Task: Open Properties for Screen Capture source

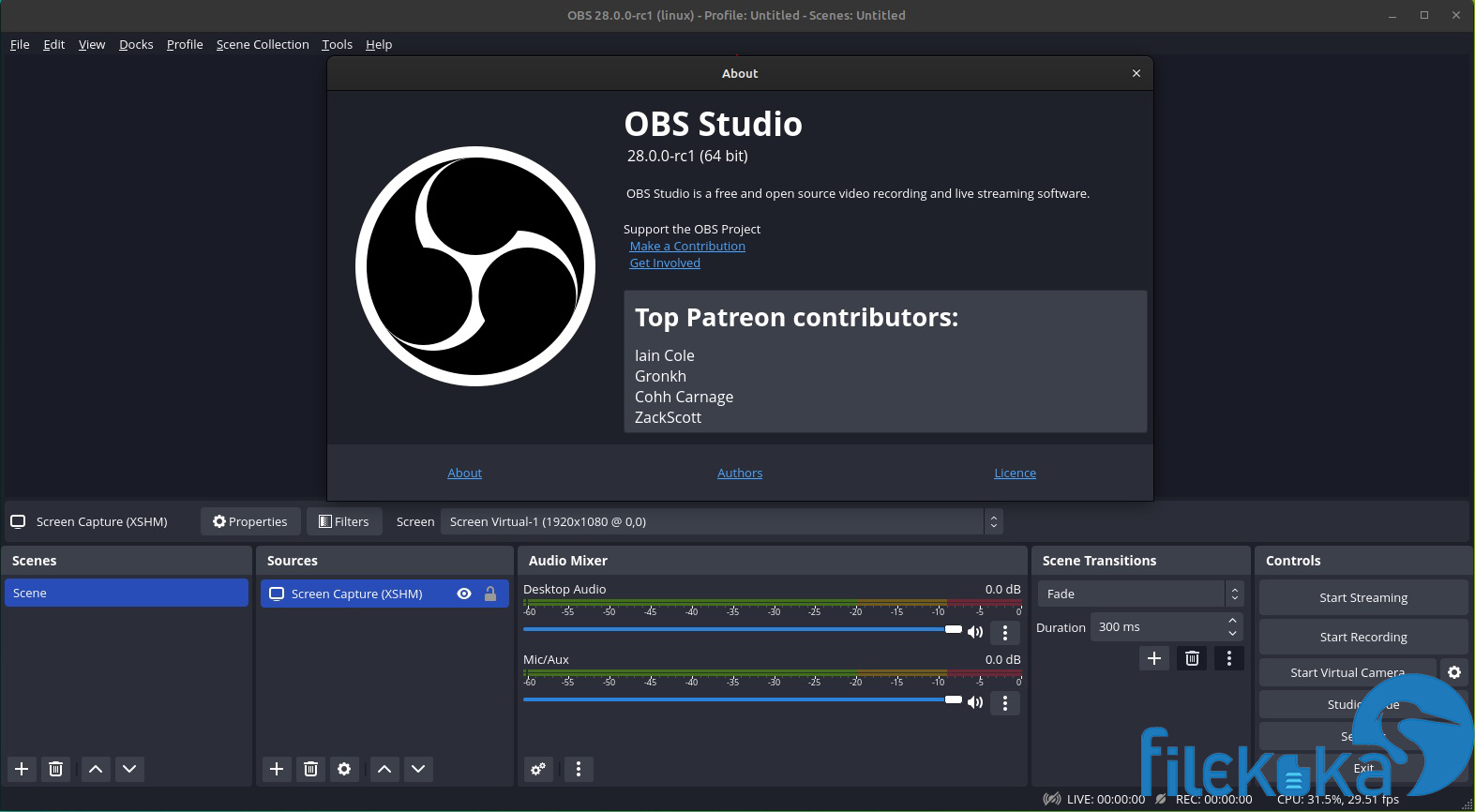Action: [x=250, y=521]
